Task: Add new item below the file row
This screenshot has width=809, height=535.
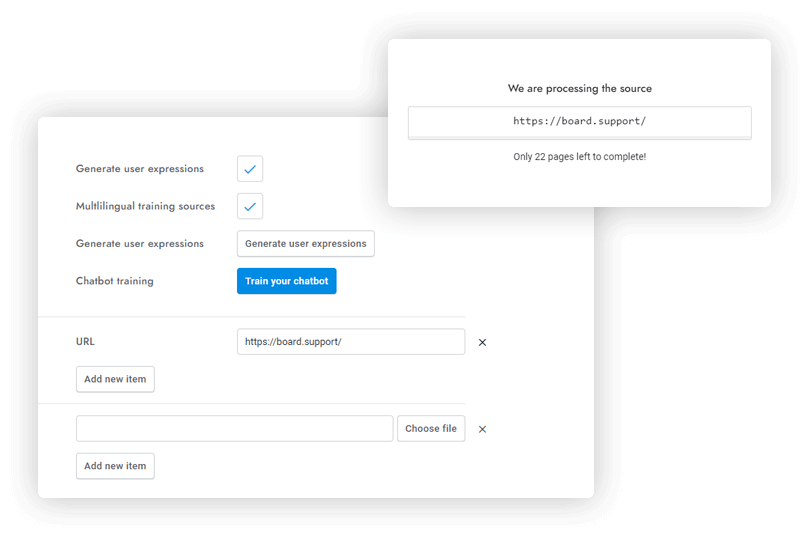Action: [115, 466]
